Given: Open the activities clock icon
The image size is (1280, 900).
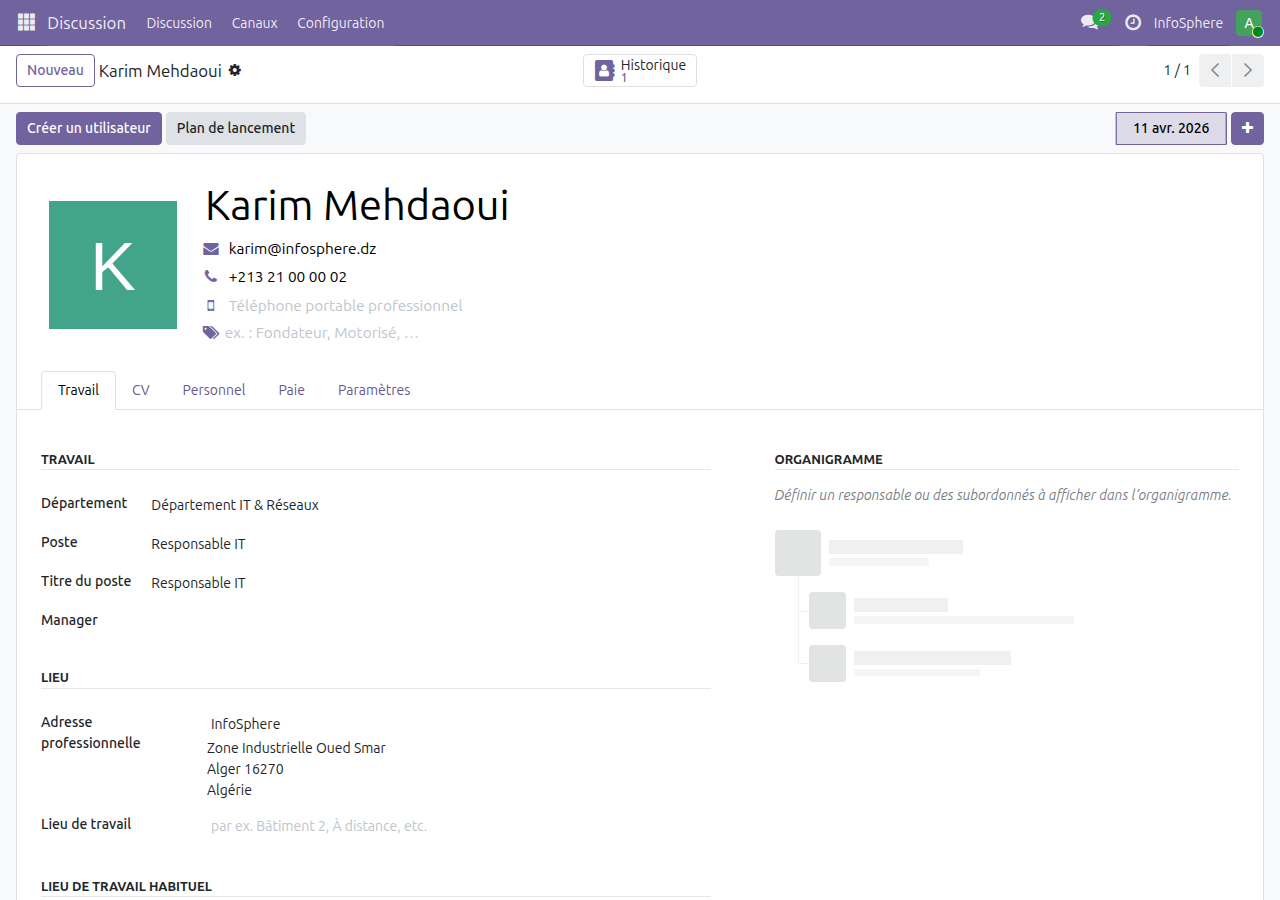Looking at the screenshot, I should [1132, 22].
